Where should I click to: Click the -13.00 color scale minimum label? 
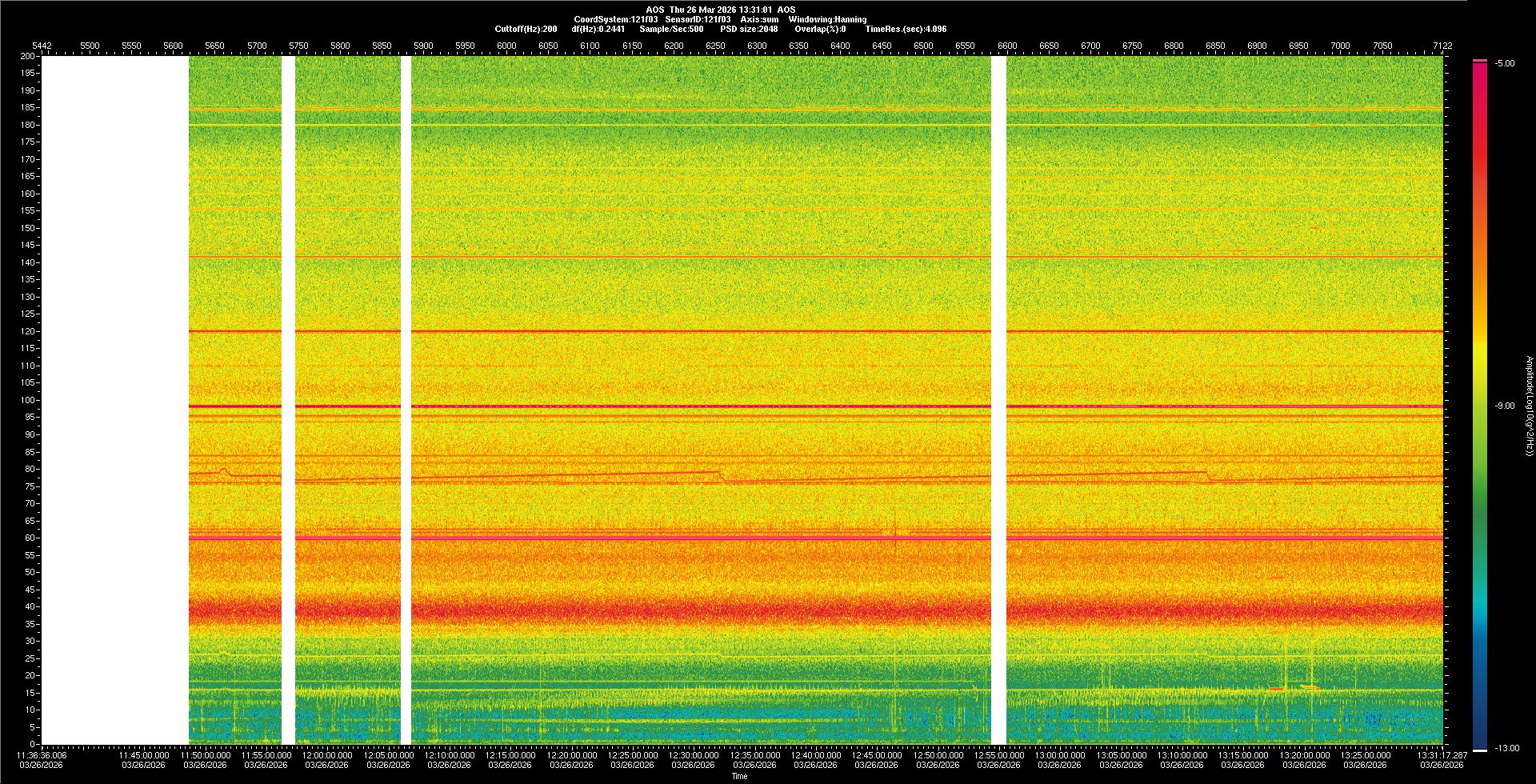point(1506,749)
